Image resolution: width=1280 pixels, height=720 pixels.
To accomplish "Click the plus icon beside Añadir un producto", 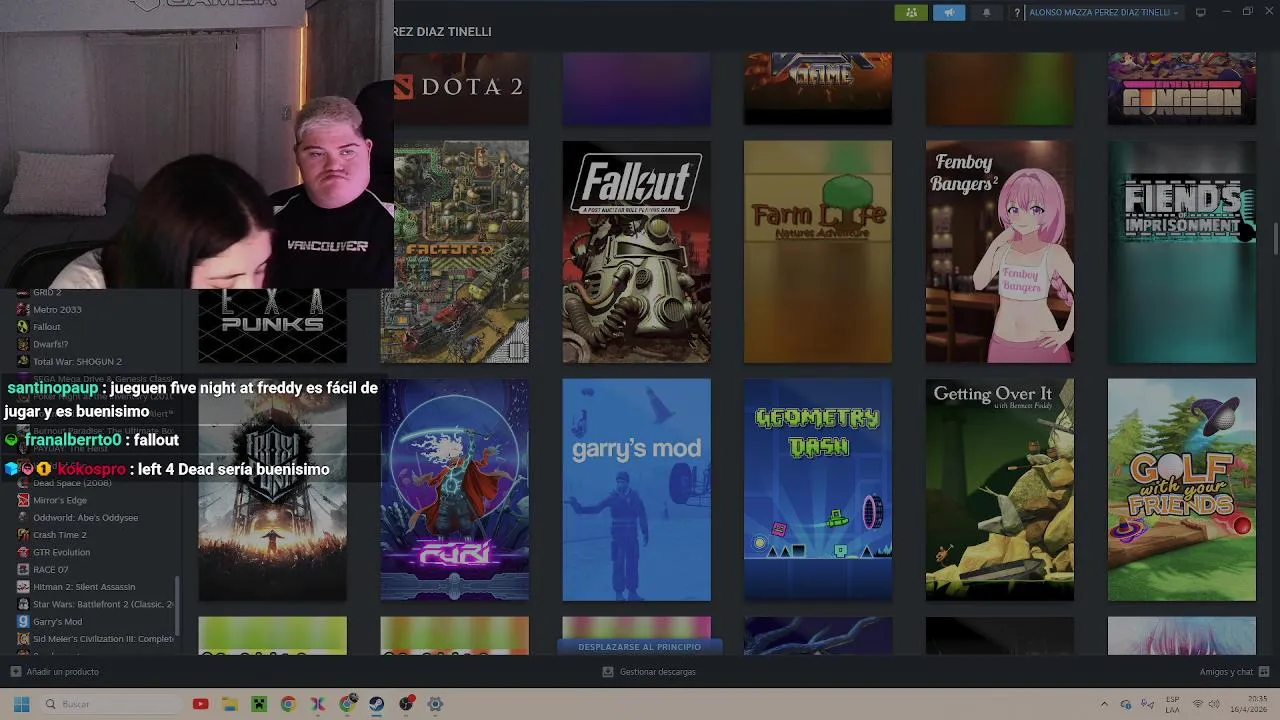I will [x=15, y=672].
